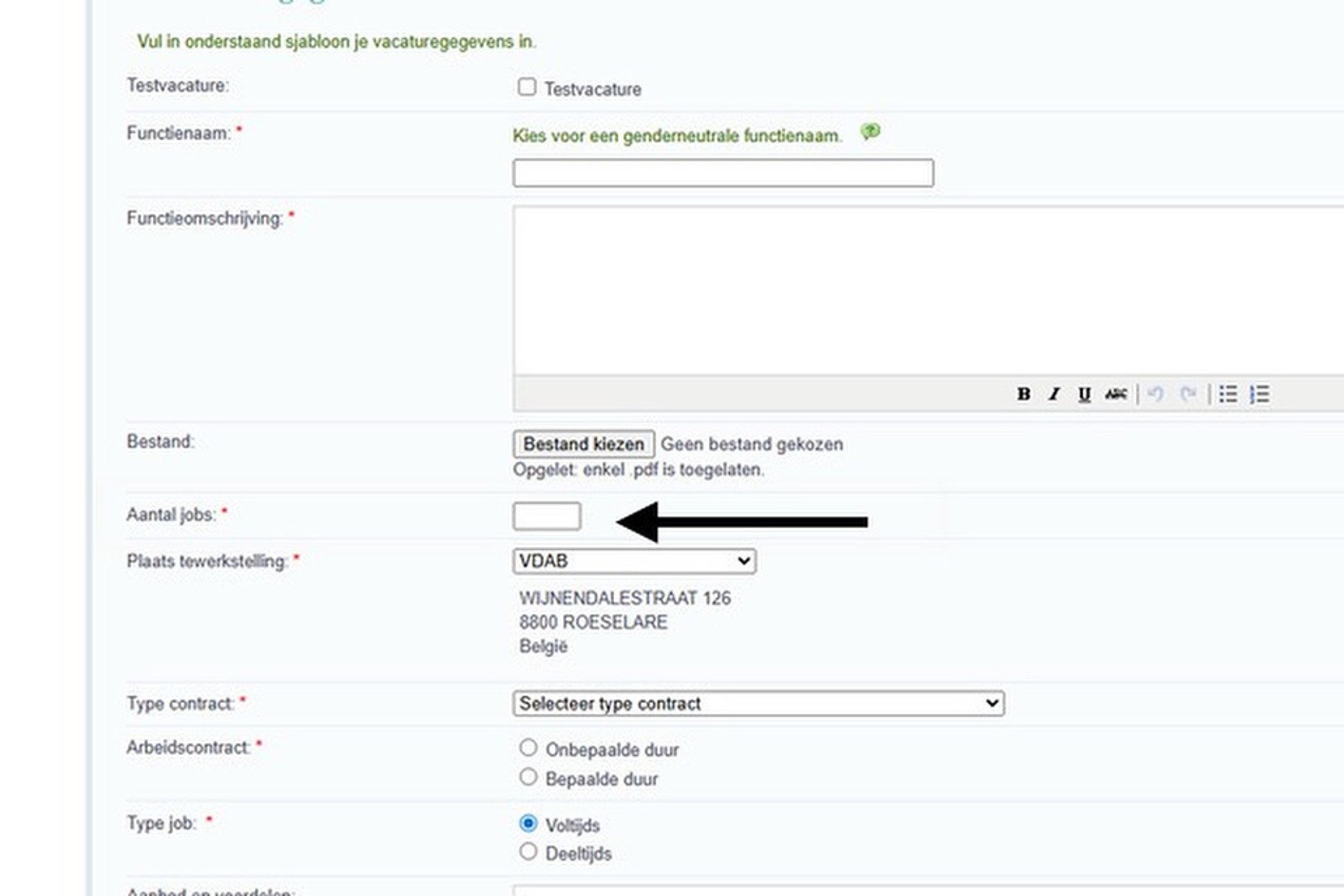Screen dimensions: 1344x896
Task: Open the Plaats tewerkstelling VDAB dropdown
Action: click(634, 561)
